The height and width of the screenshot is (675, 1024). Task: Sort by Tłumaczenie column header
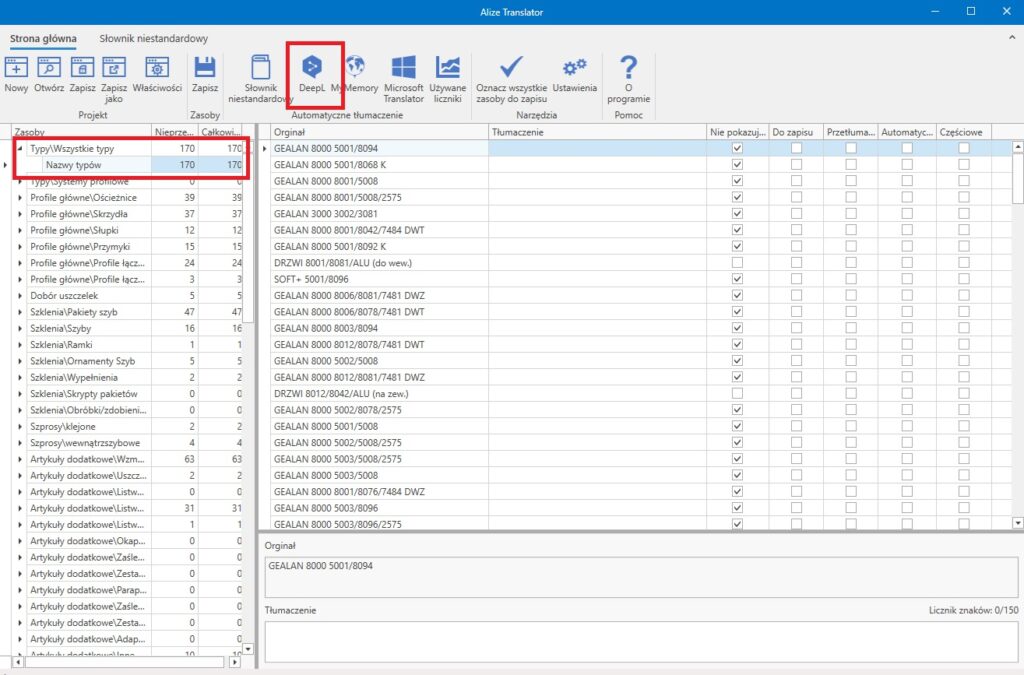point(598,132)
